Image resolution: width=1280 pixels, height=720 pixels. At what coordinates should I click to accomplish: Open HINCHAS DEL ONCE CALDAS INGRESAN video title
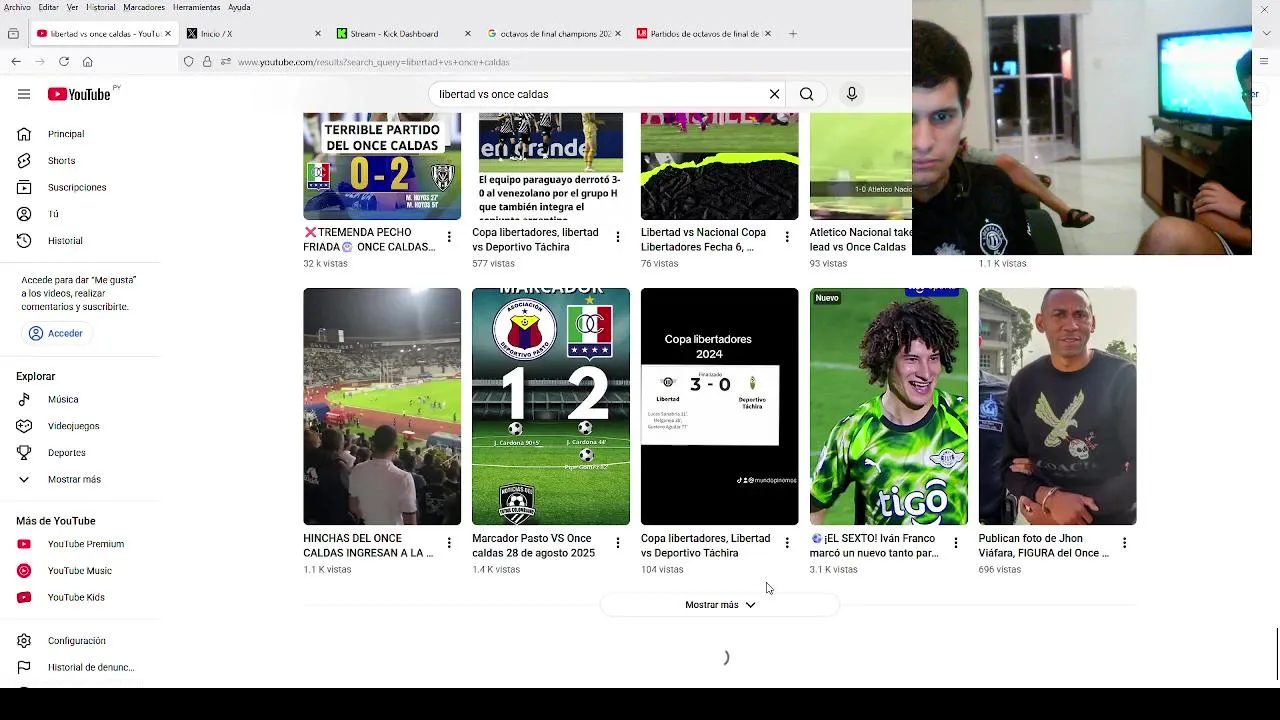point(368,546)
